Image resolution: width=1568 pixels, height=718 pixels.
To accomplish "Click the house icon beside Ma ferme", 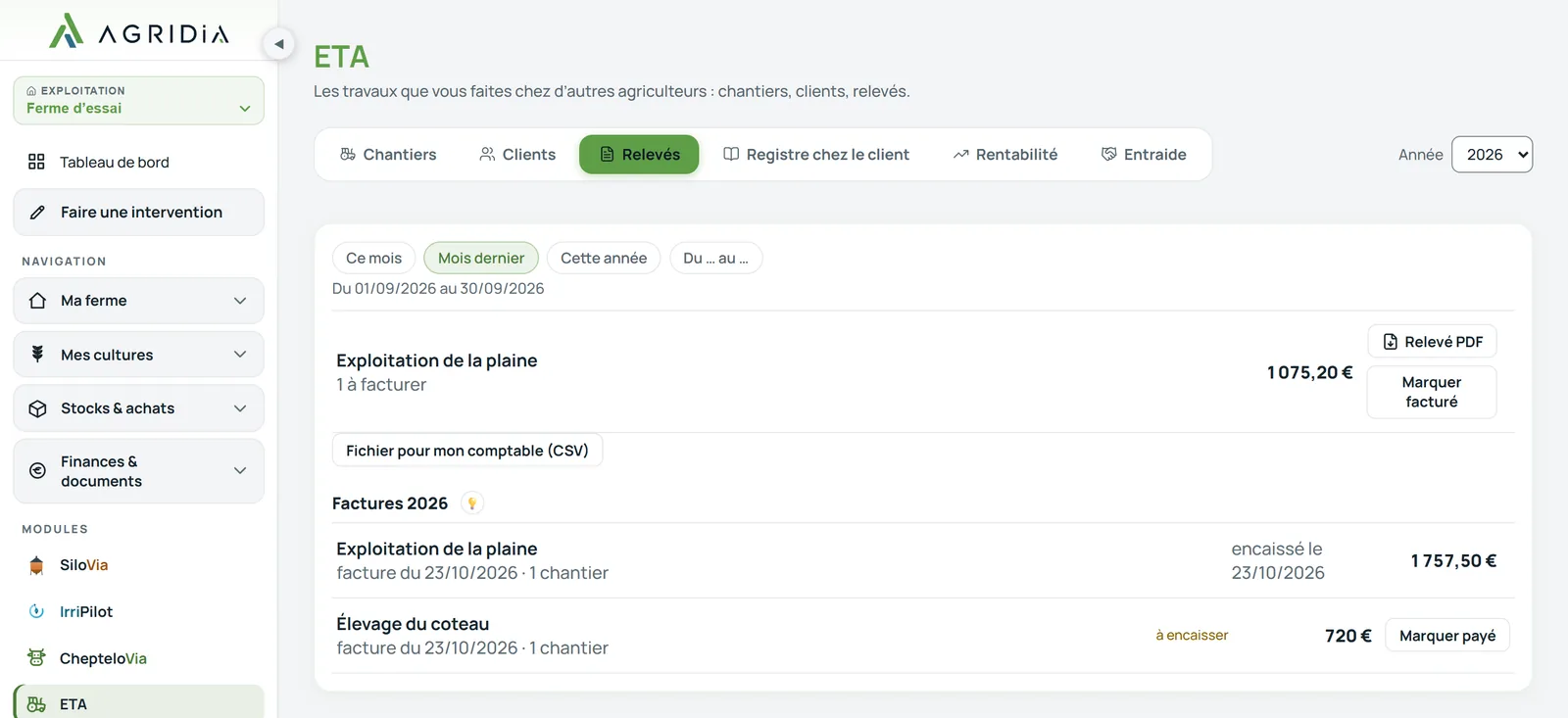I will pos(37,301).
